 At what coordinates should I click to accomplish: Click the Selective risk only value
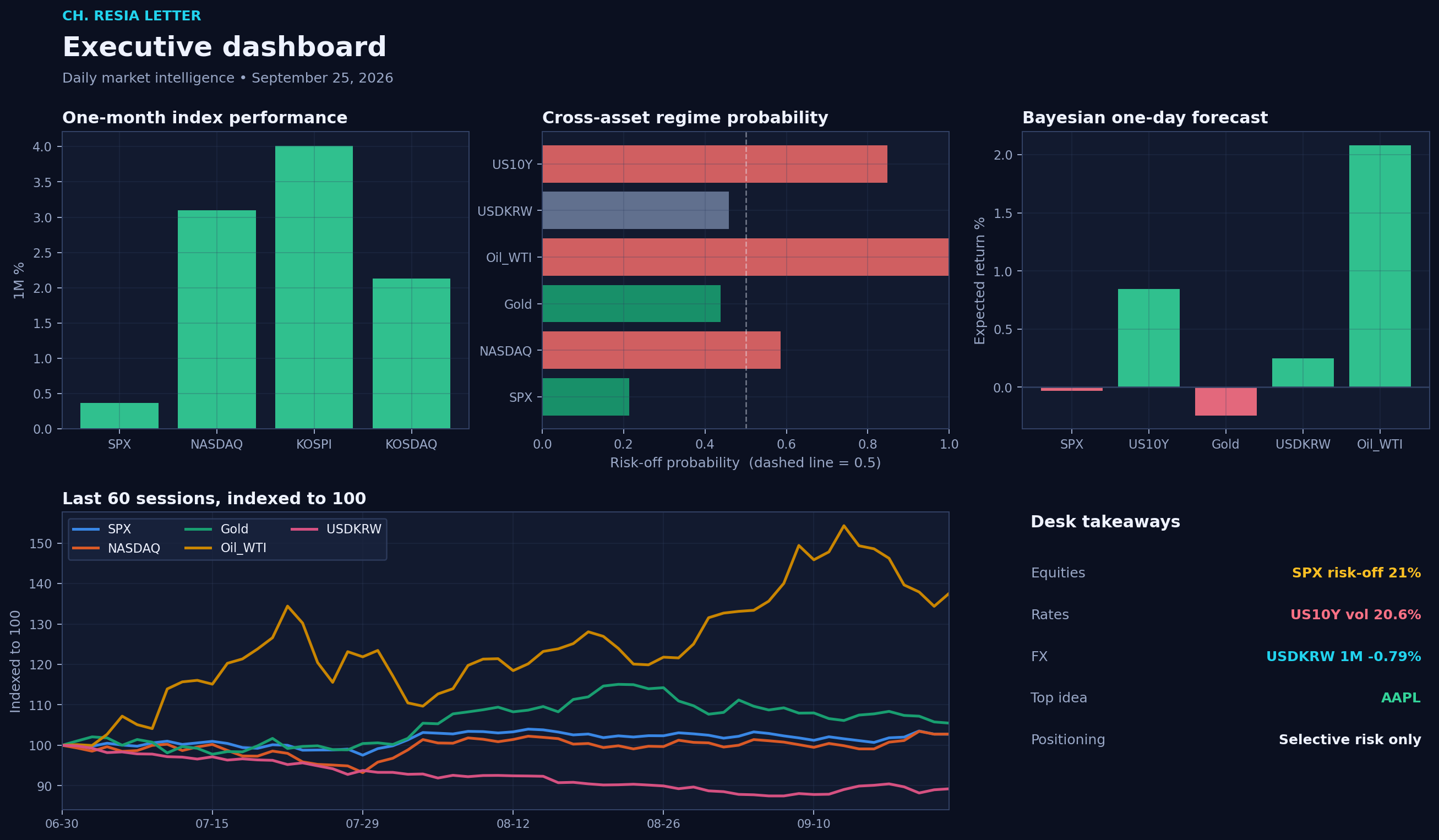click(1350, 739)
